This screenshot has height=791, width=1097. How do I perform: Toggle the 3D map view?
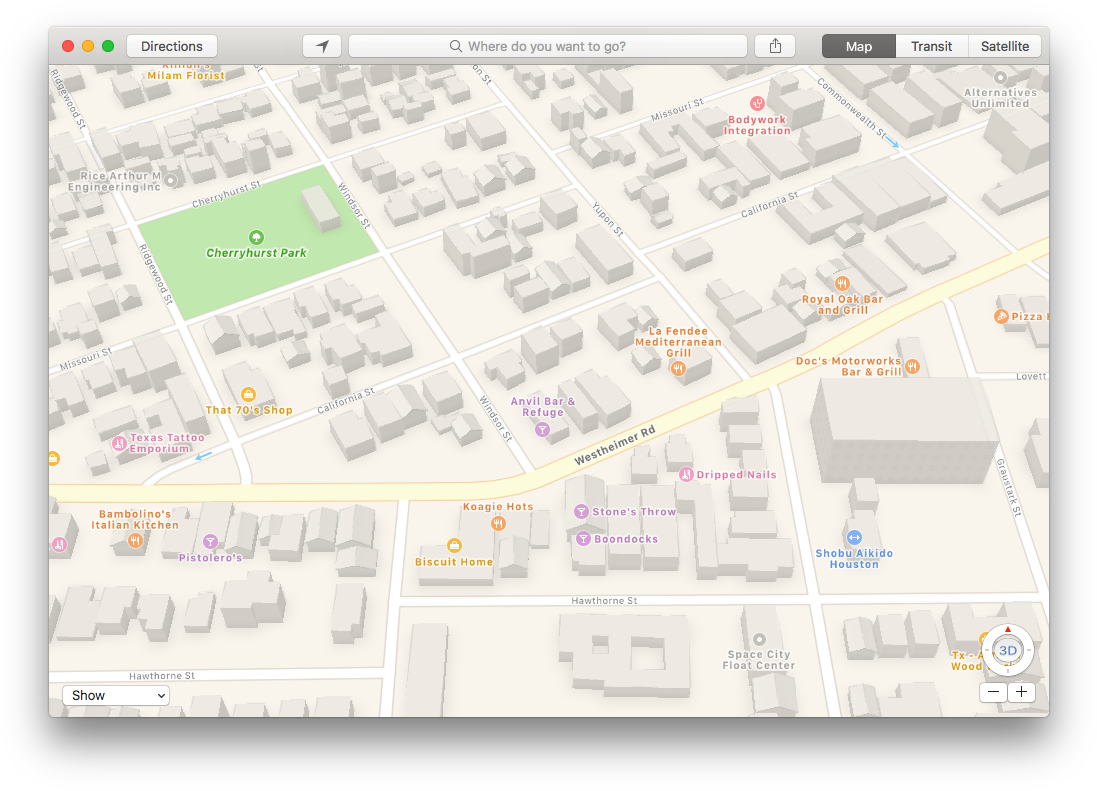pyautogui.click(x=1007, y=650)
